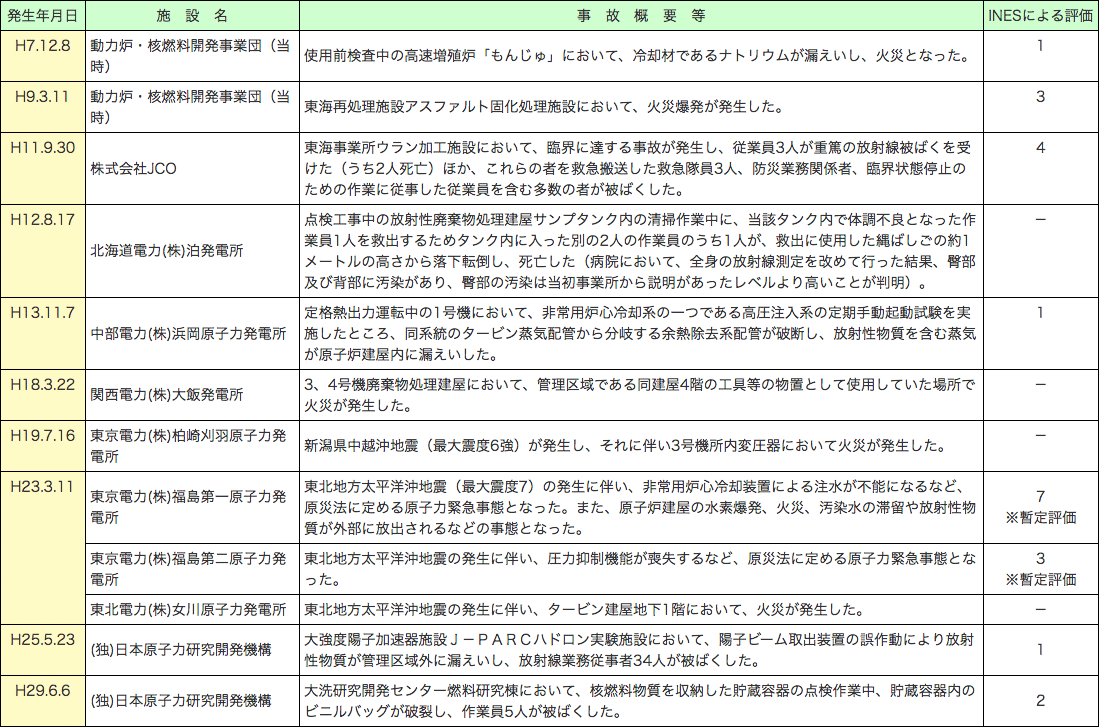This screenshot has height=727, width=1099.
Task: Click facility 関西電力(株)大飯発電所
Action: pyautogui.click(x=167, y=395)
